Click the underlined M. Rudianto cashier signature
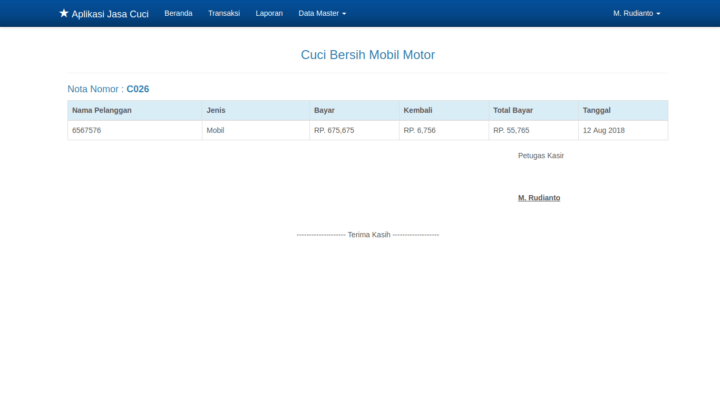Viewport: 720px width, 405px height. tap(539, 198)
